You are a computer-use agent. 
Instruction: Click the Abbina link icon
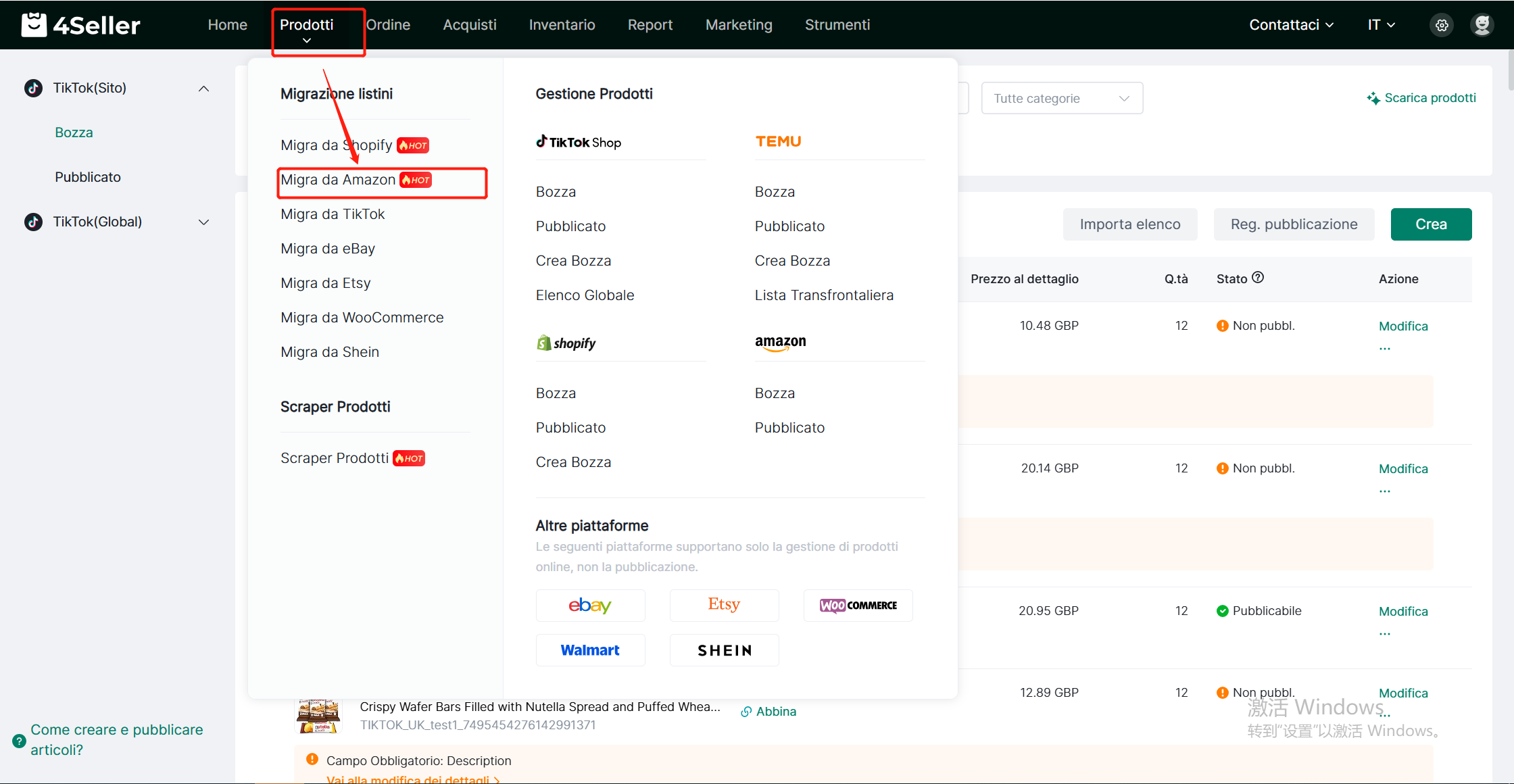(746, 712)
